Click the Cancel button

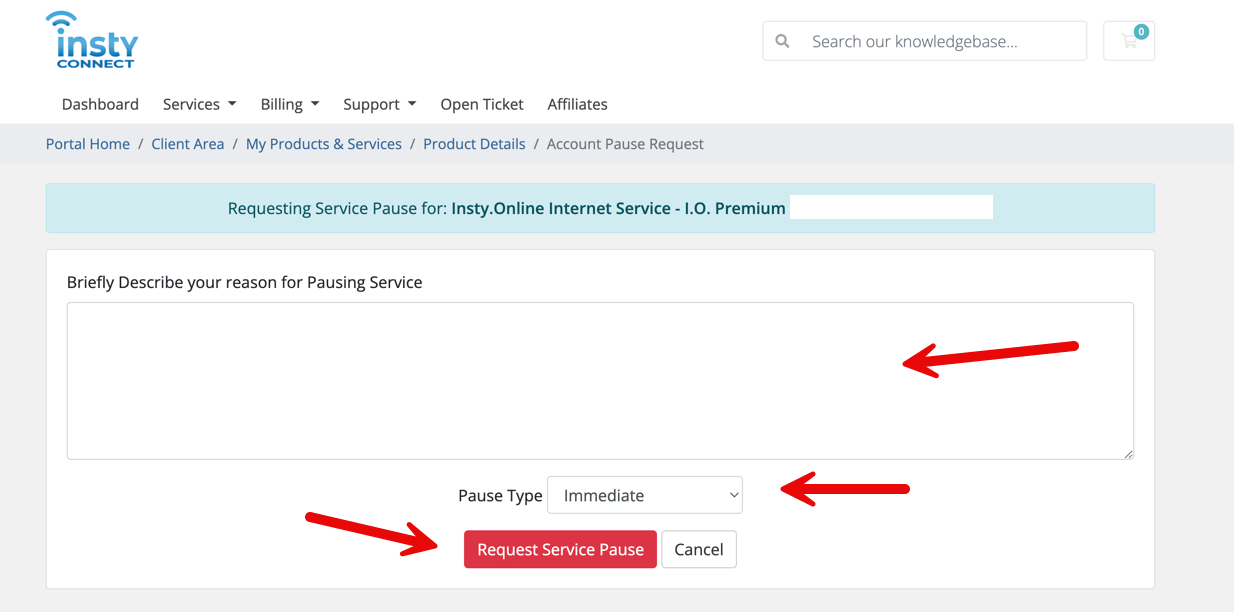coord(698,549)
